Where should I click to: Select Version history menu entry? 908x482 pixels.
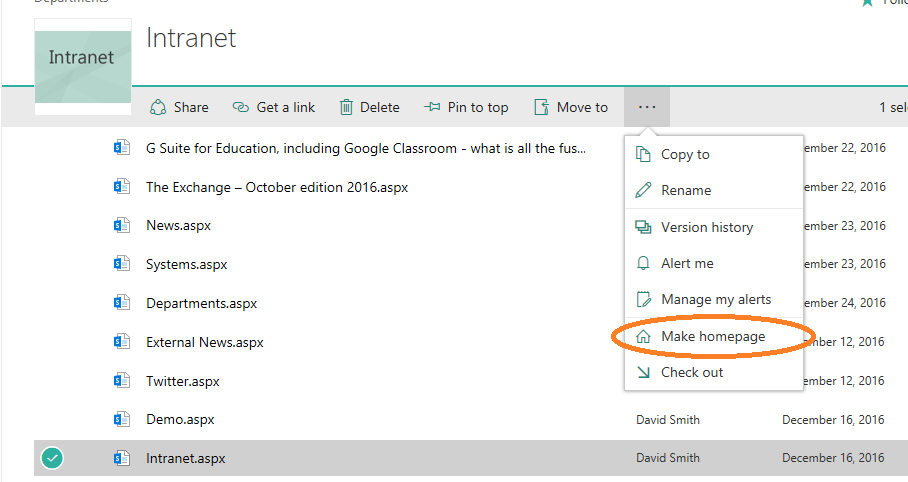coord(713,227)
